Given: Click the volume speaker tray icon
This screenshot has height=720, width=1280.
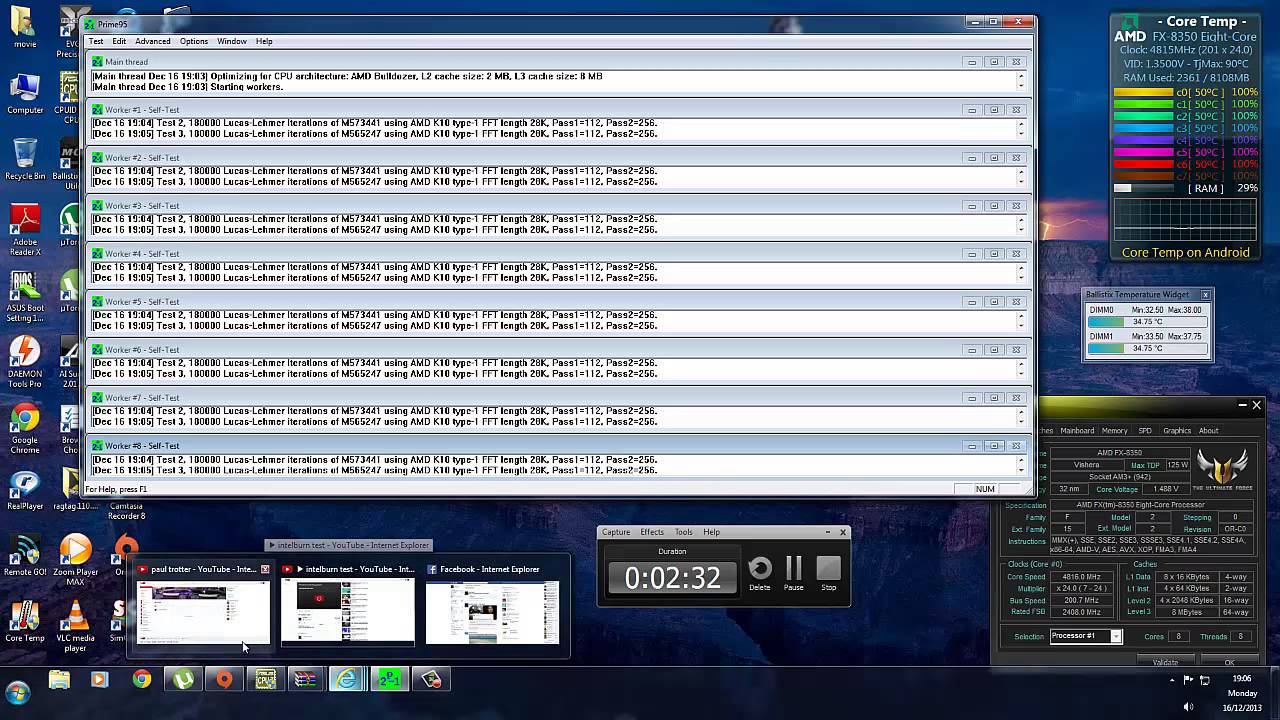Looking at the screenshot, I should [x=1189, y=707].
